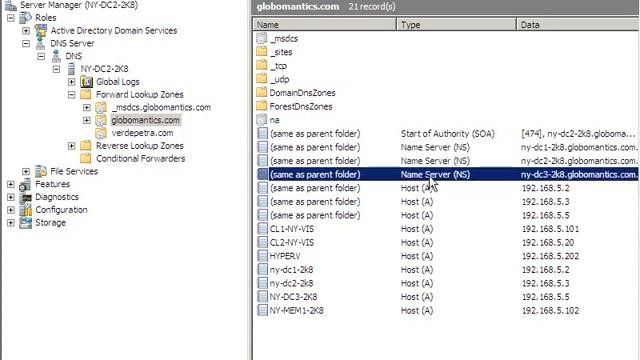Sort records by Name column header

pyautogui.click(x=325, y=24)
